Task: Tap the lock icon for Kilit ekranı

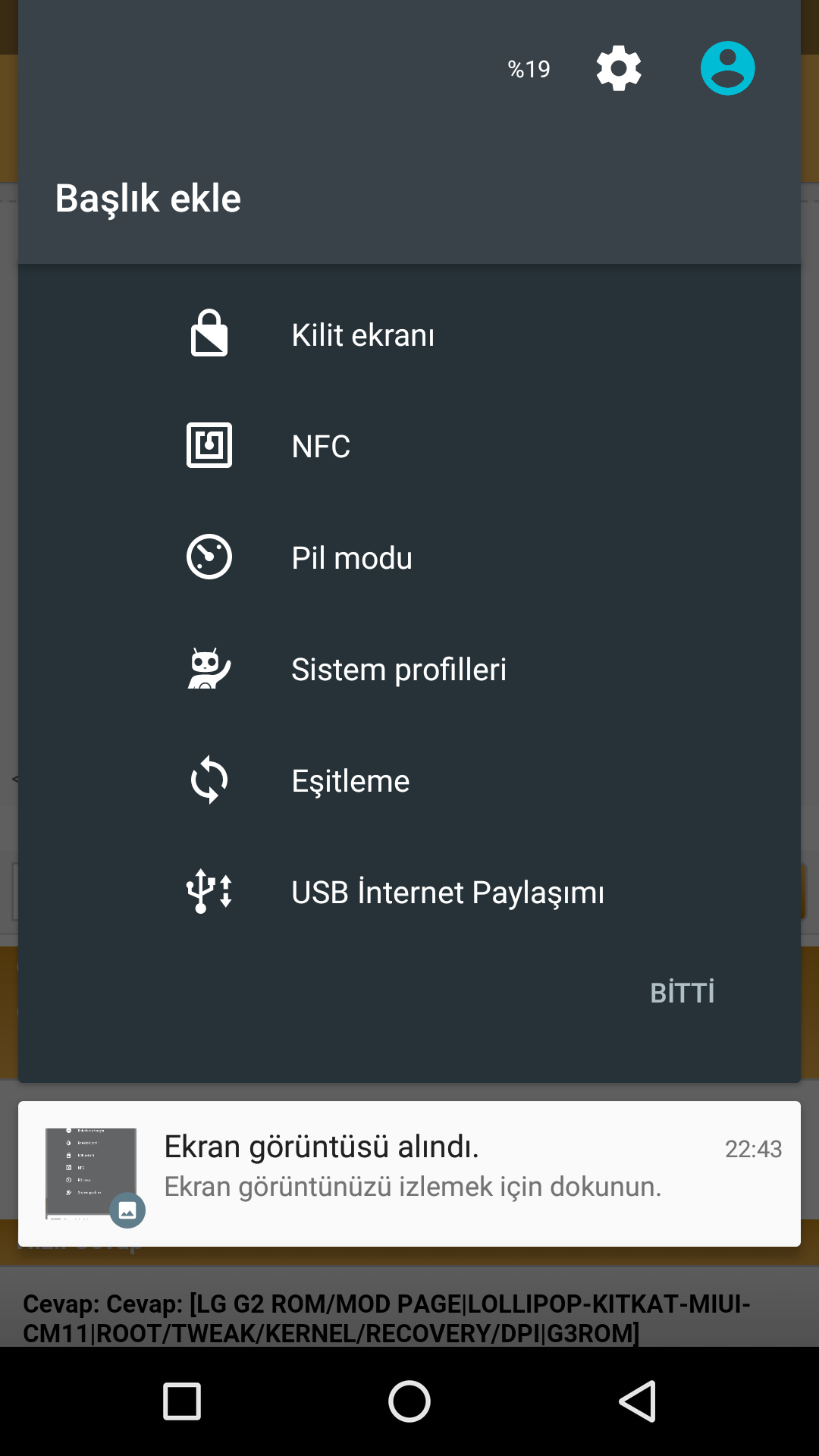Action: coord(209,333)
